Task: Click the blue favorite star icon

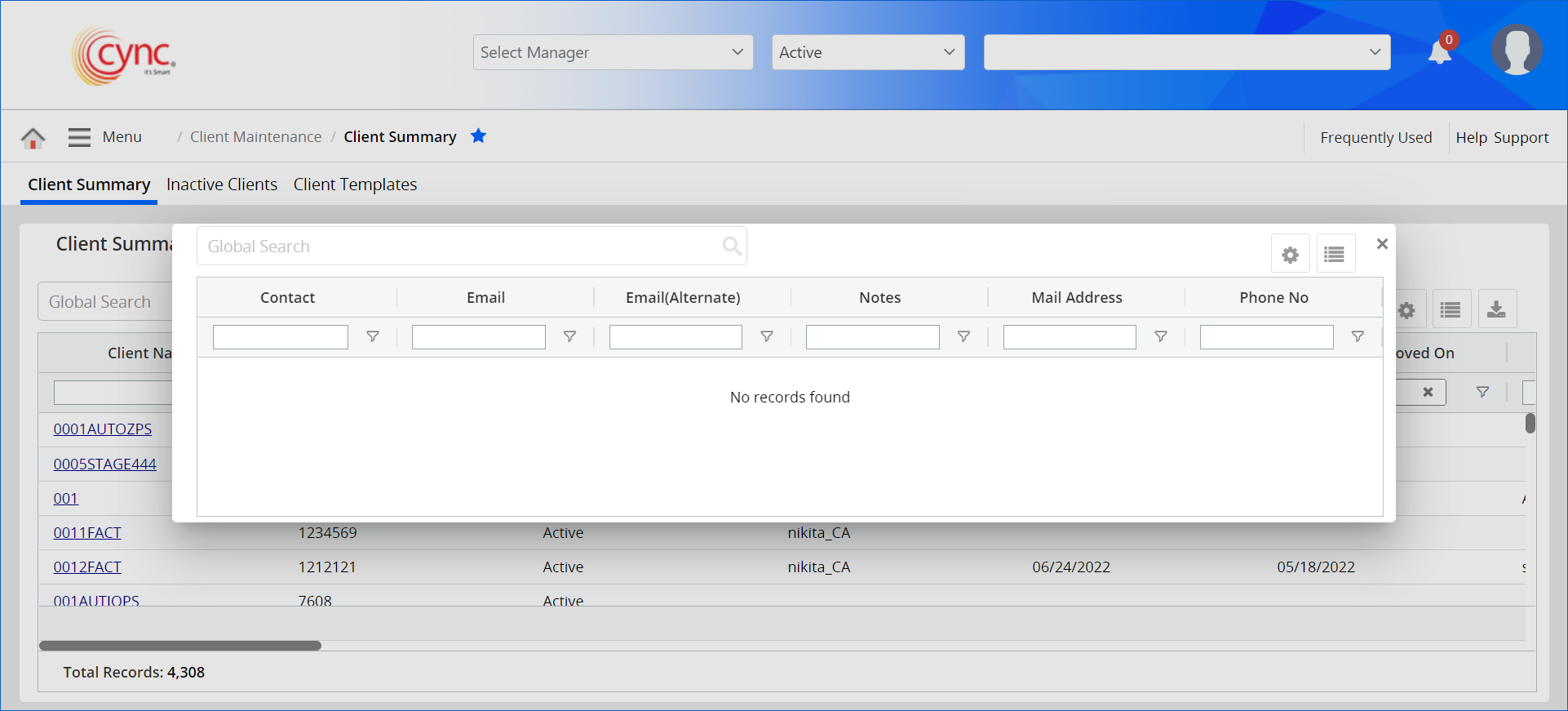Action: click(478, 136)
